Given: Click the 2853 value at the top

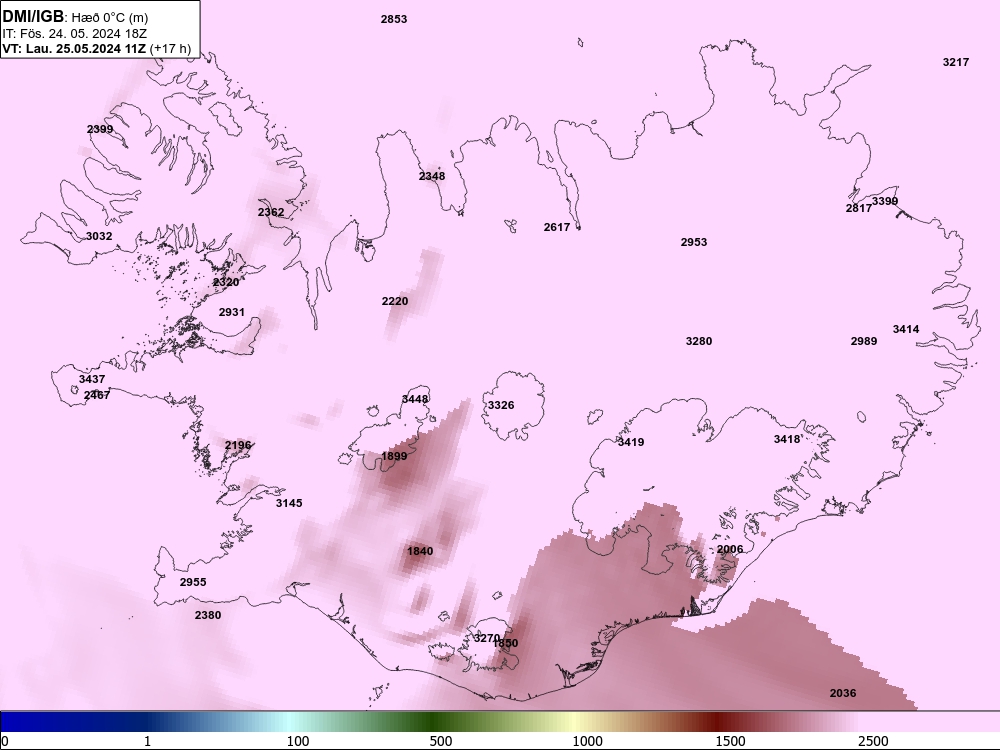Looking at the screenshot, I should click(x=393, y=19).
